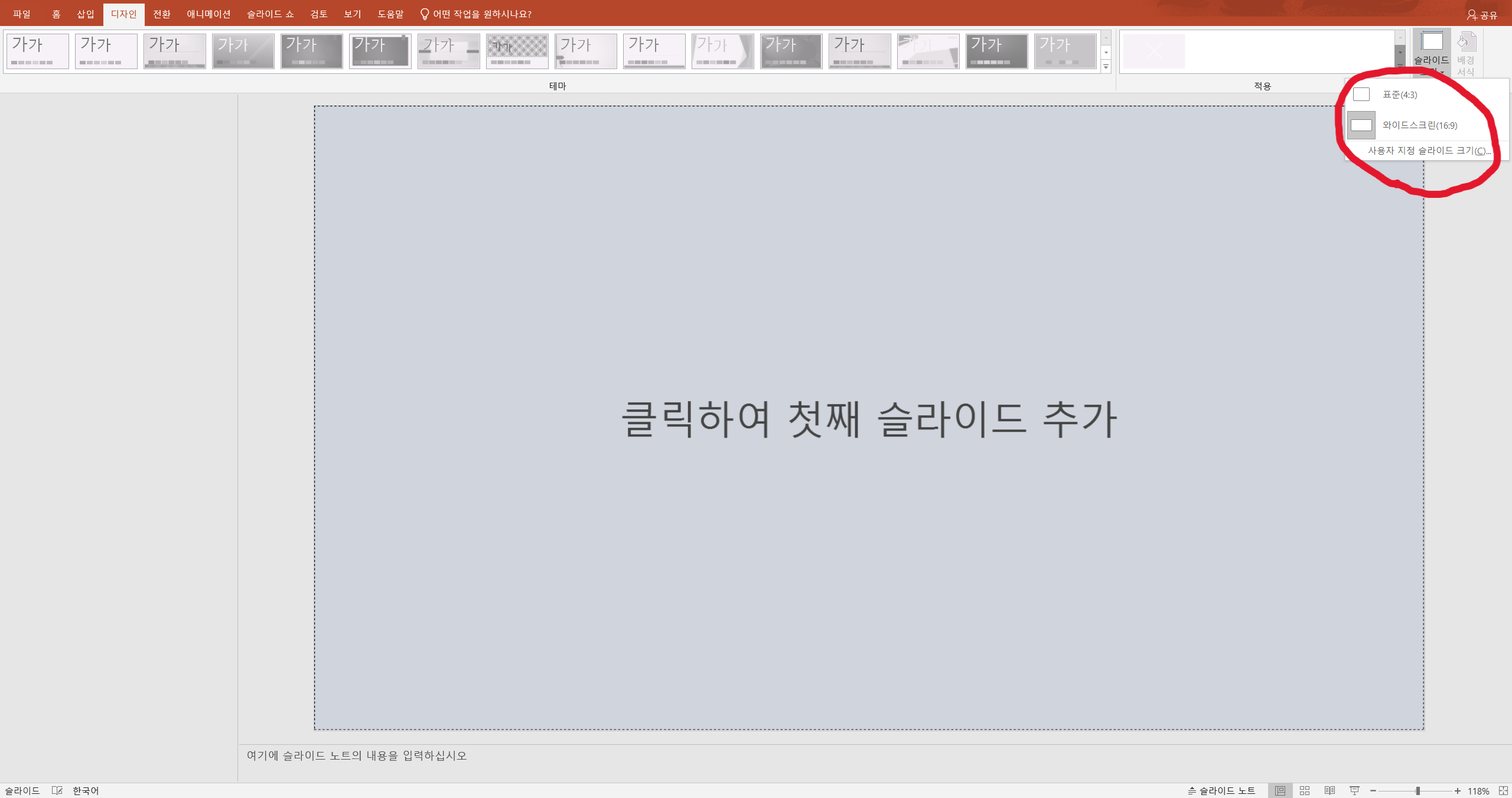
Task: Select 표준(4:3) slide size option
Action: click(1399, 95)
